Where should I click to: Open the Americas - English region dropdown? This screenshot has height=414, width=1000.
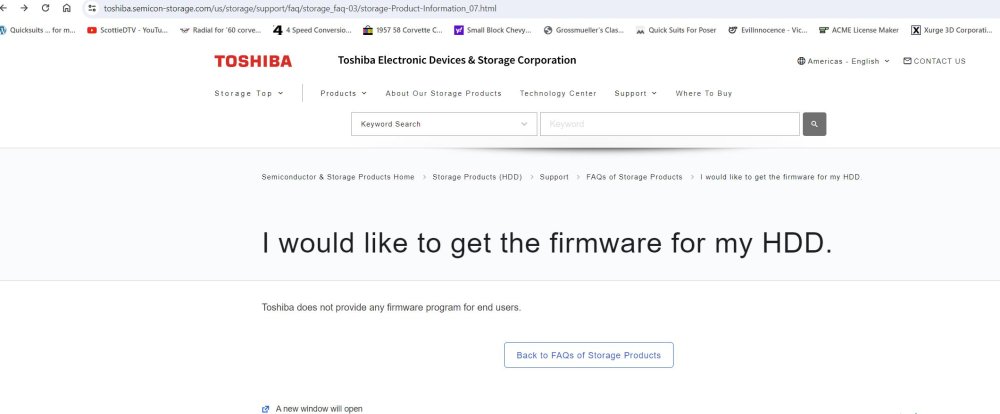pyautogui.click(x=843, y=61)
